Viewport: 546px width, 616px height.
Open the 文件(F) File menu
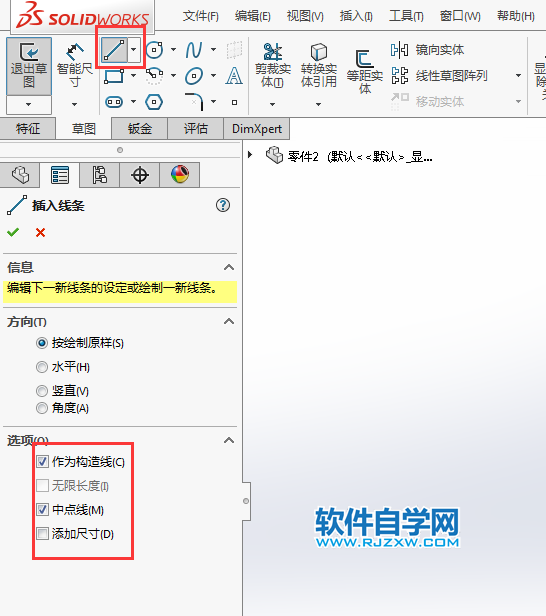pos(200,16)
